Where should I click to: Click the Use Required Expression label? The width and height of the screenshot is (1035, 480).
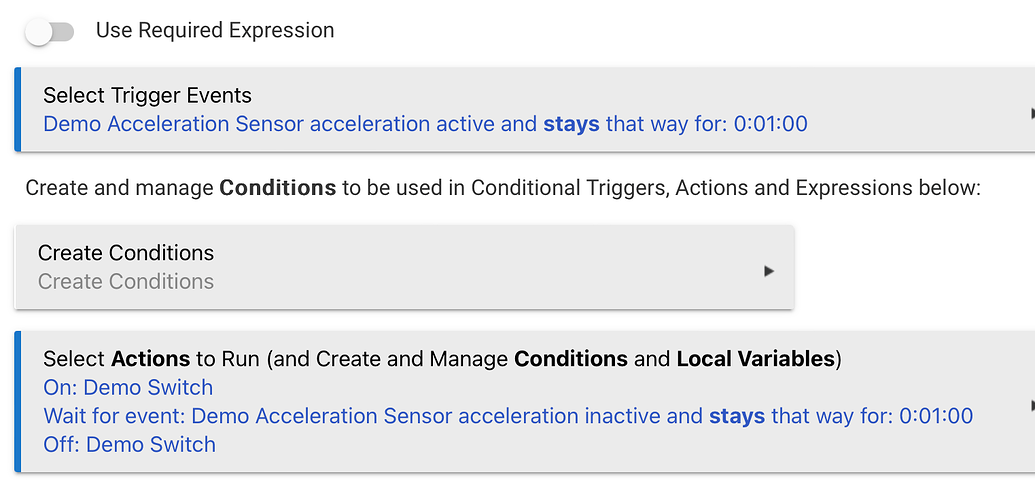pyautogui.click(x=215, y=31)
